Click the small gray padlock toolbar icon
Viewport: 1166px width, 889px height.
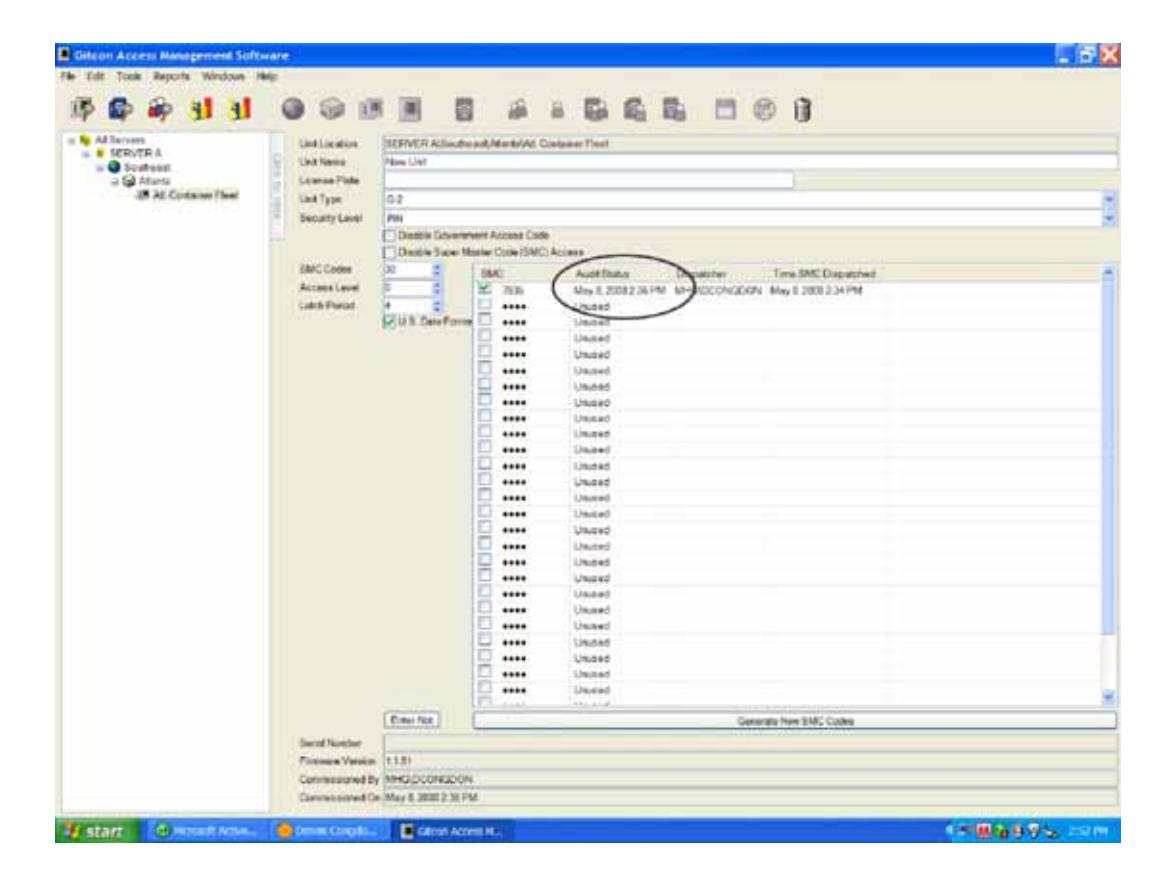[x=556, y=110]
